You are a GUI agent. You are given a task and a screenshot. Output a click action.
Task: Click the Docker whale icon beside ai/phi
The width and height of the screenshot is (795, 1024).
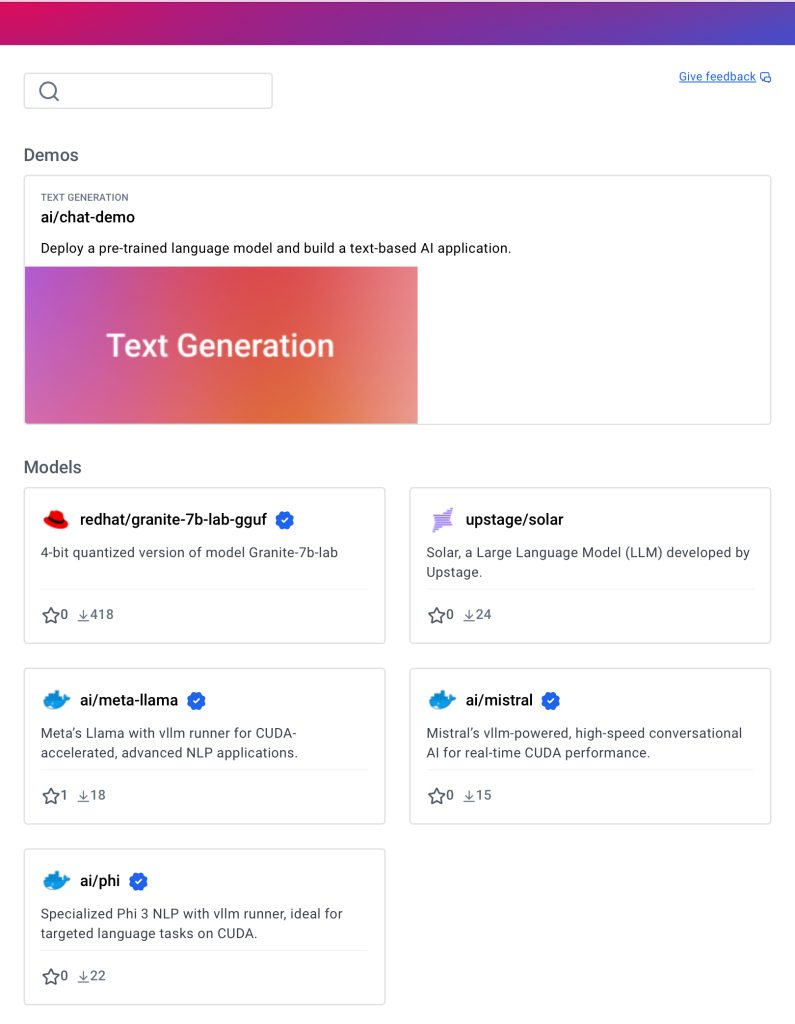click(56, 881)
